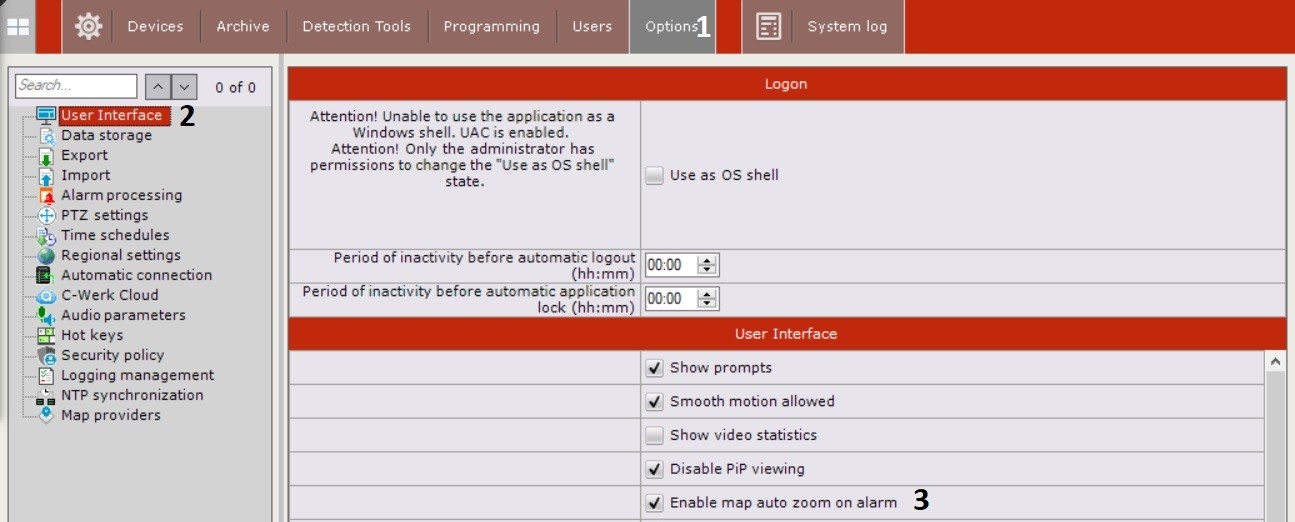Image resolution: width=1295 pixels, height=522 pixels.
Task: Click the PTZ settings icon
Action: pyautogui.click(x=46, y=215)
